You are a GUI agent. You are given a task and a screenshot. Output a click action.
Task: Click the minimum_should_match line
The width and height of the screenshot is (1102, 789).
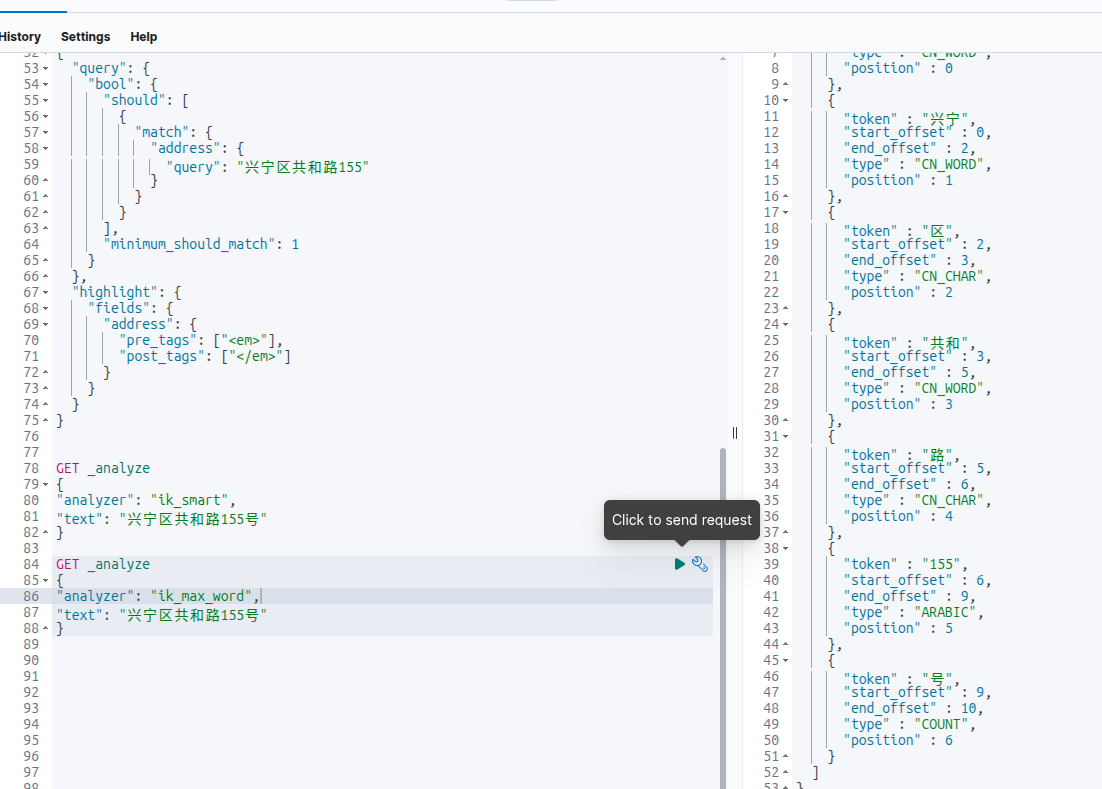(x=201, y=244)
